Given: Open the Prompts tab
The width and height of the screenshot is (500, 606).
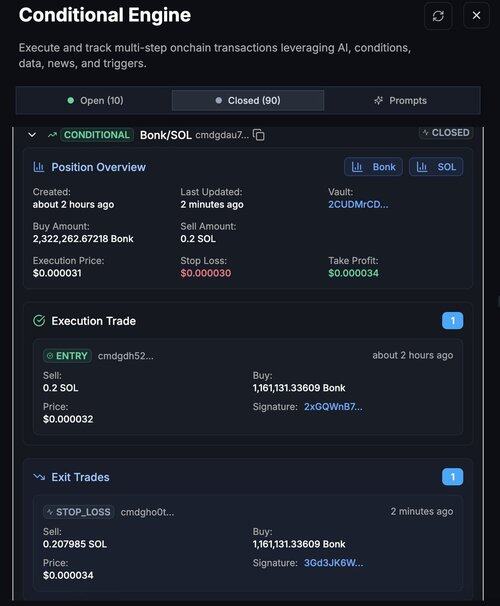Looking at the screenshot, I should [401, 100].
